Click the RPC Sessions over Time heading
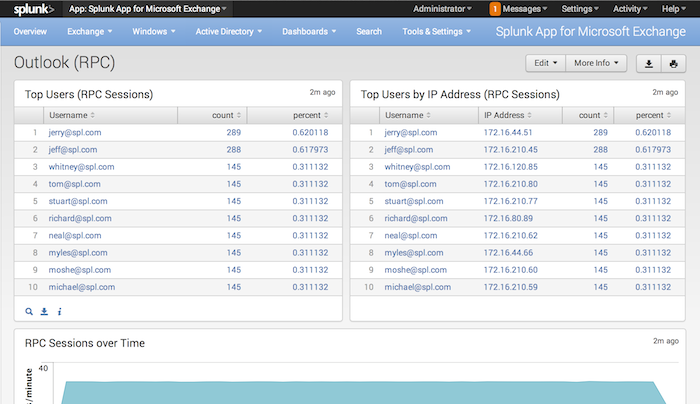The width and height of the screenshot is (700, 404). coord(85,343)
